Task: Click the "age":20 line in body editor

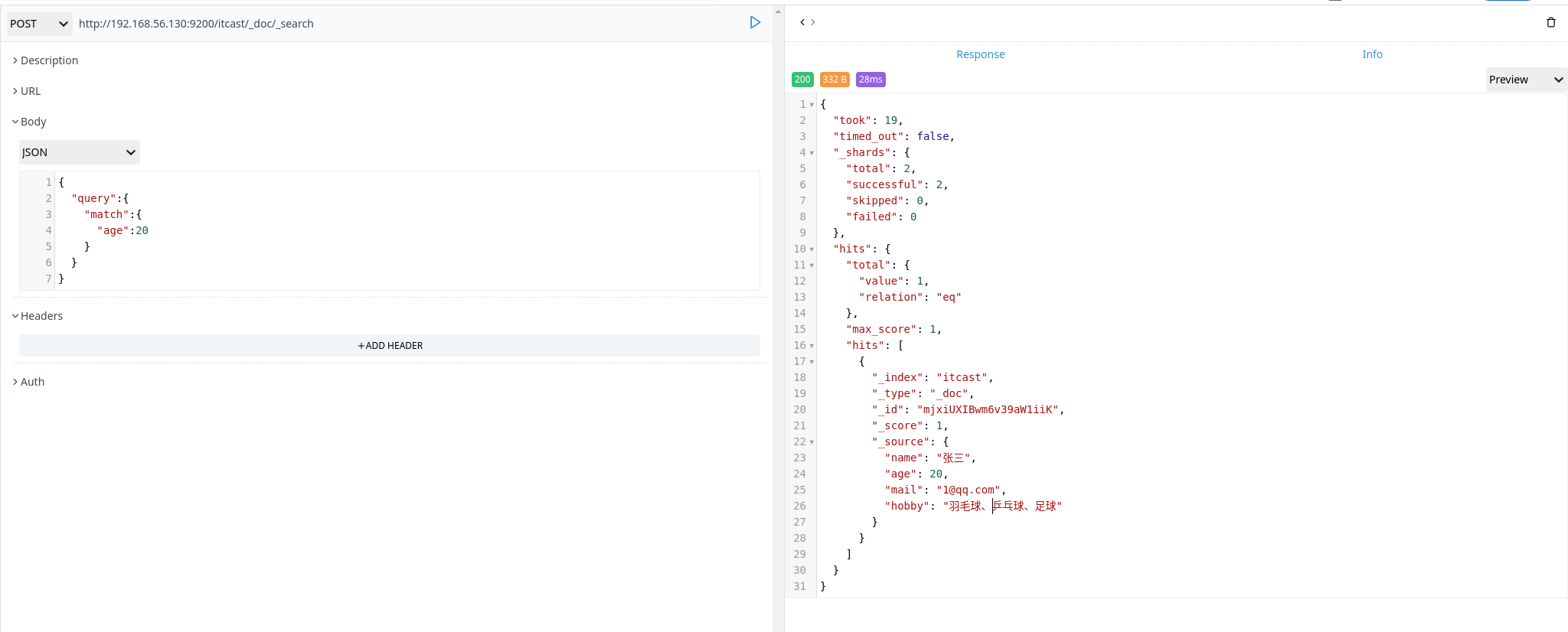Action: pos(122,230)
